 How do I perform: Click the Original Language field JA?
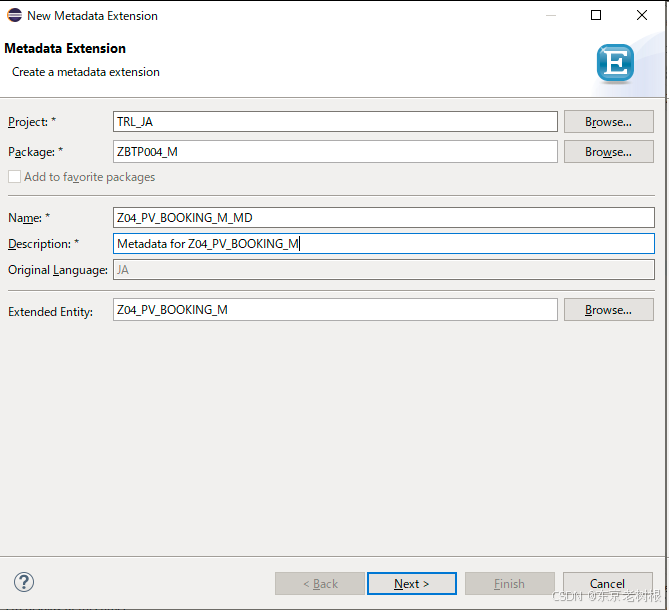384,270
